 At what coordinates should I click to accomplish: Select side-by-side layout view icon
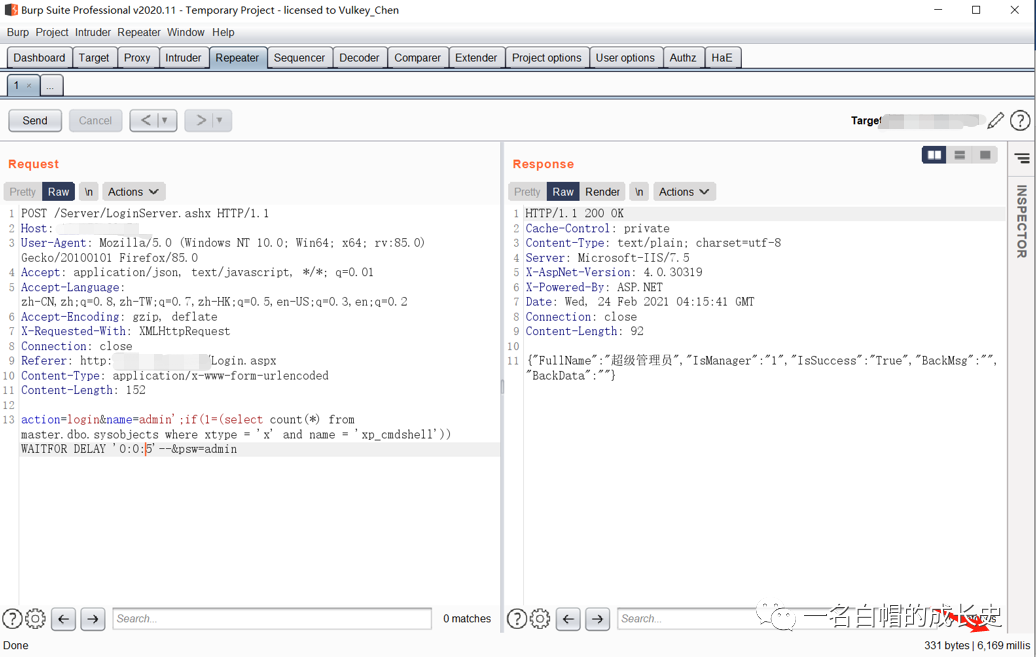coord(934,155)
